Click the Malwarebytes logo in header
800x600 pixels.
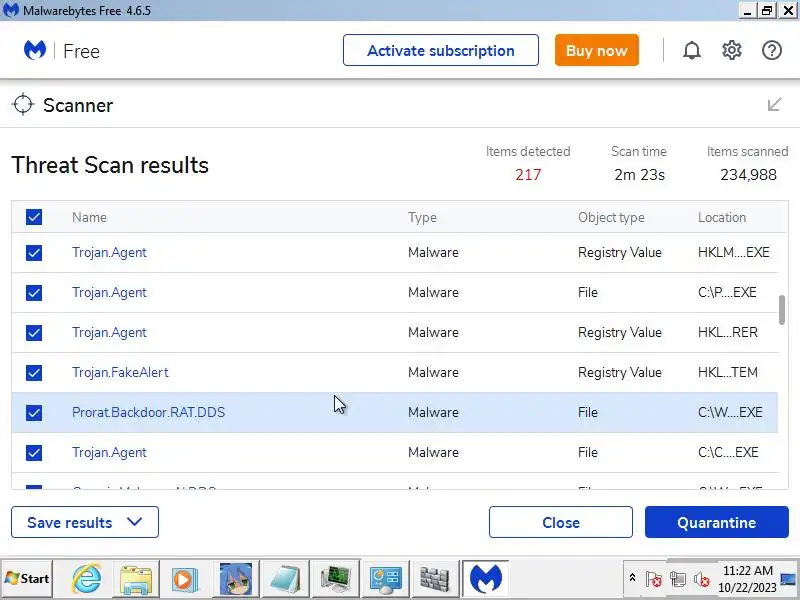35,51
